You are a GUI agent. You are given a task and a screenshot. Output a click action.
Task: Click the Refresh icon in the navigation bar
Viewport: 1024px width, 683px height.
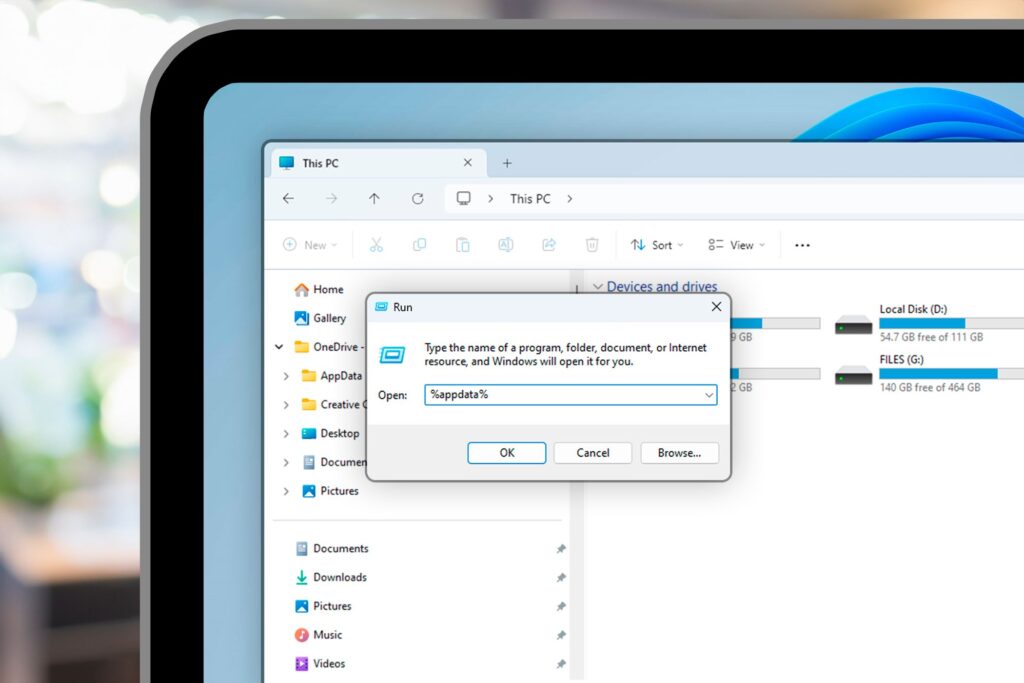coord(418,198)
